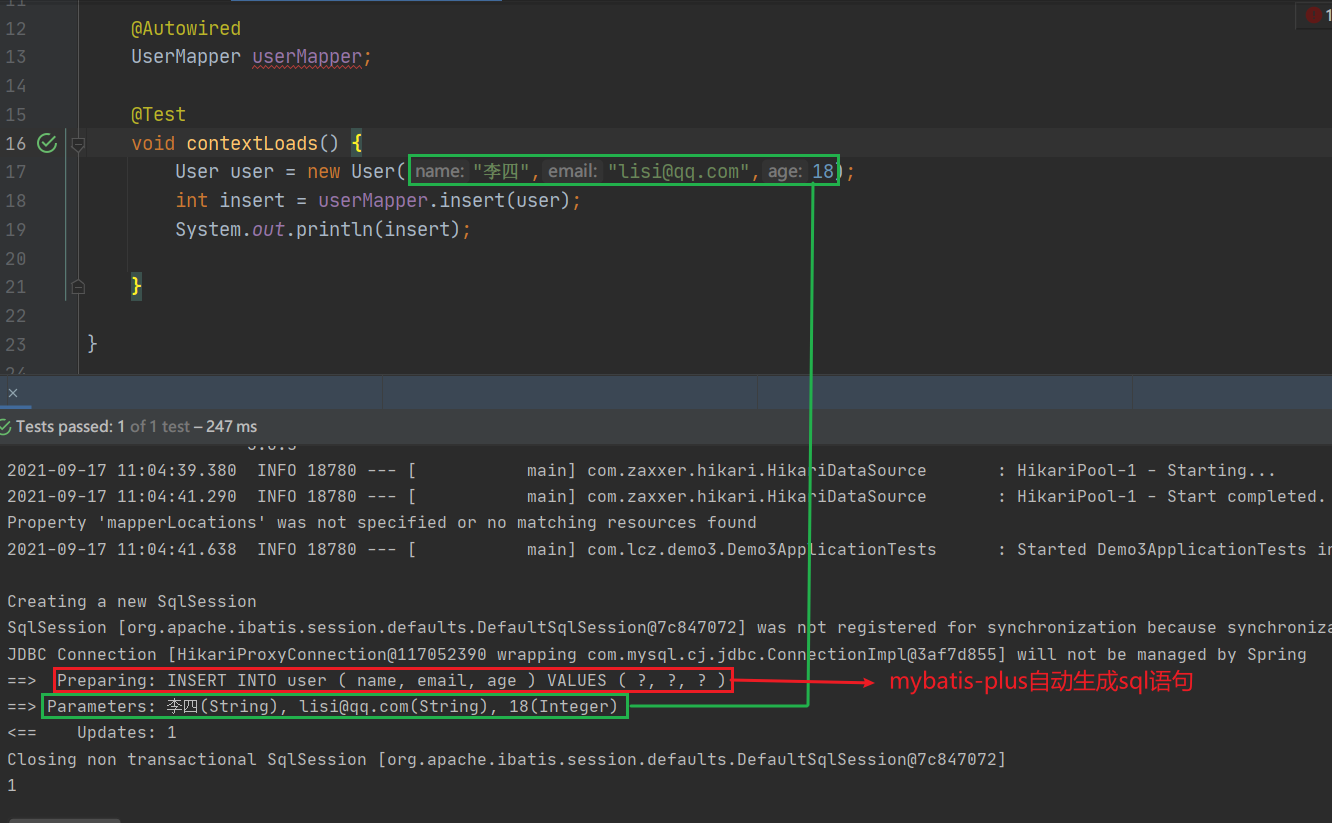Click the class closing brace on line 23
This screenshot has height=823, width=1332.
coord(93,344)
